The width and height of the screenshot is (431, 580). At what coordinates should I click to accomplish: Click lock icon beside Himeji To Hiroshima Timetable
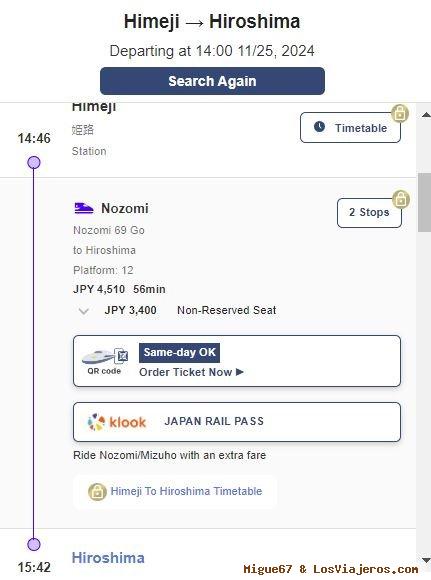click(97, 492)
